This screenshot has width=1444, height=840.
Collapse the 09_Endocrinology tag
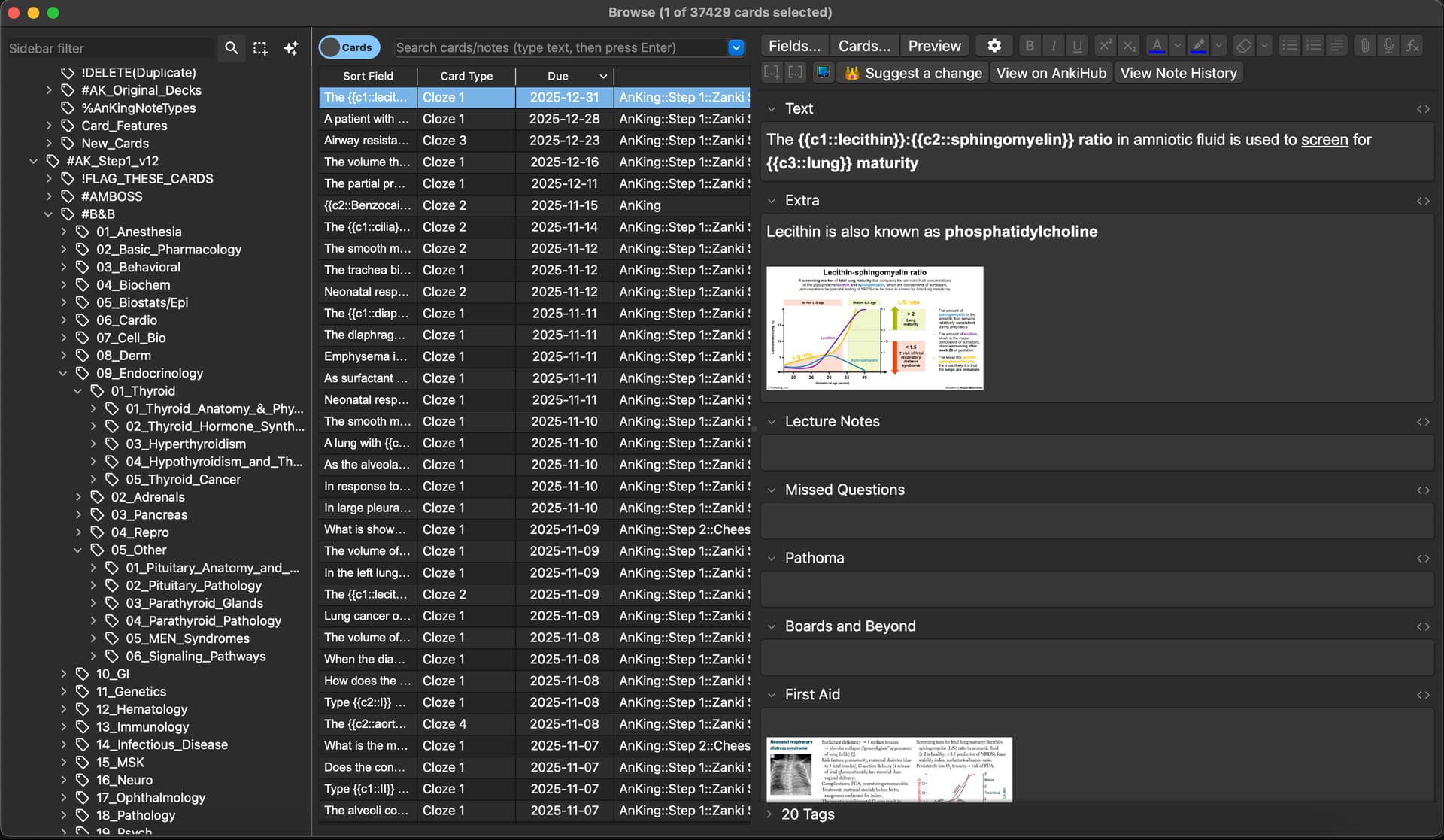pyautogui.click(x=63, y=374)
